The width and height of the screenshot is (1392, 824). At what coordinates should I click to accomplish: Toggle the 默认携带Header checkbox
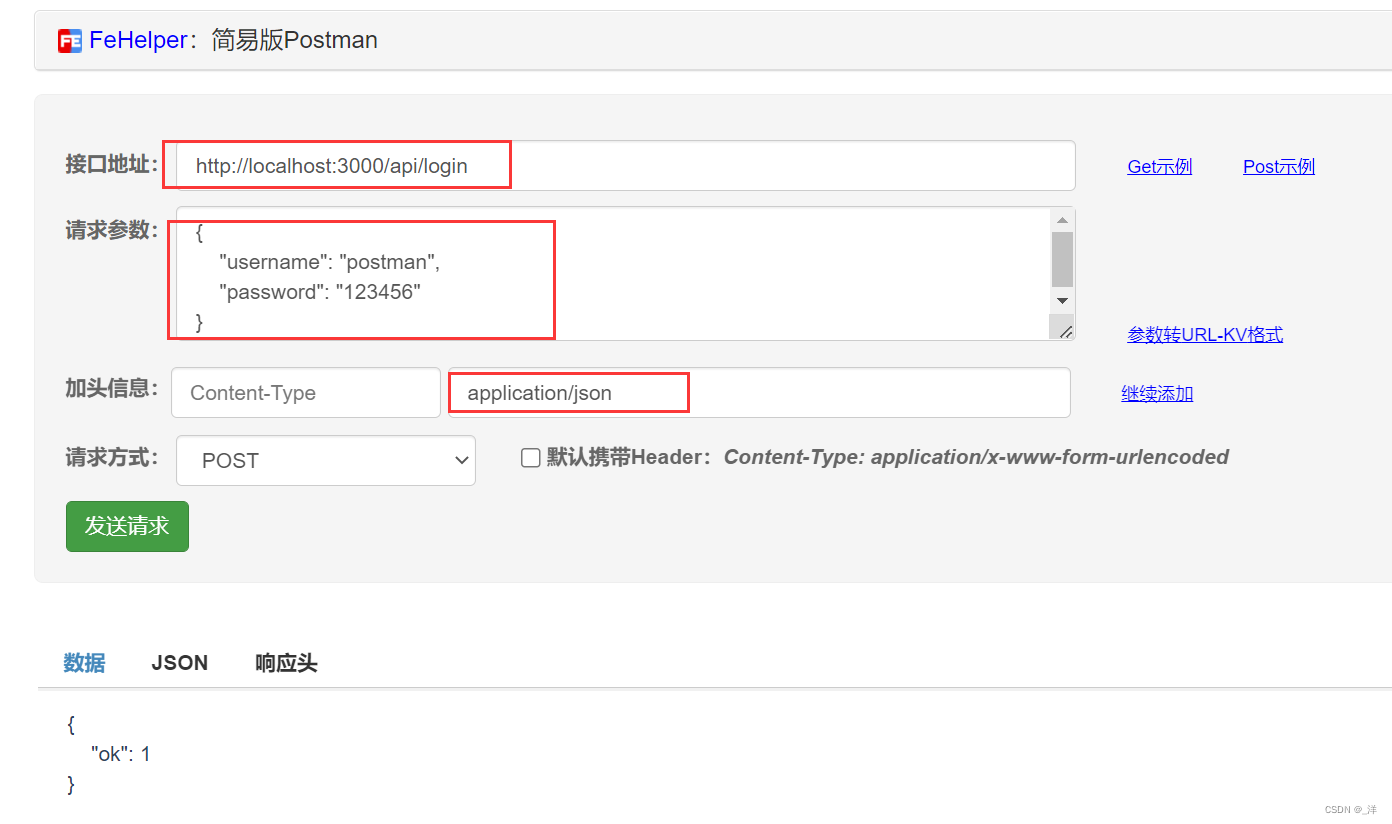point(531,458)
